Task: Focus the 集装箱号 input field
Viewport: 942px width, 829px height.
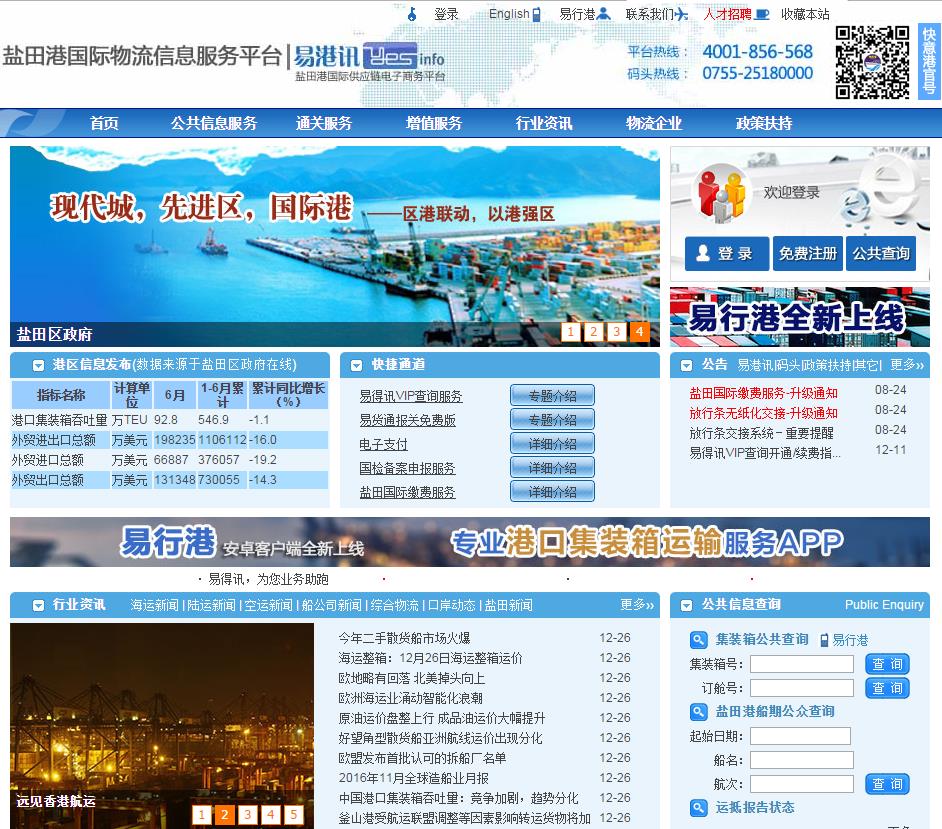Action: click(801, 664)
